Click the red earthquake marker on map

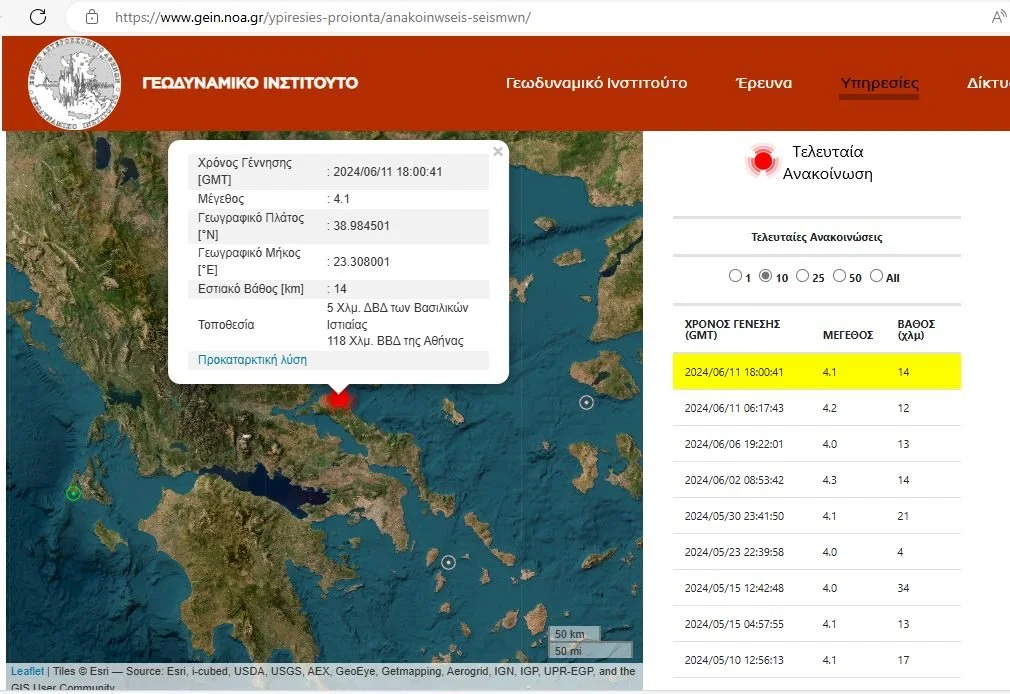point(339,399)
